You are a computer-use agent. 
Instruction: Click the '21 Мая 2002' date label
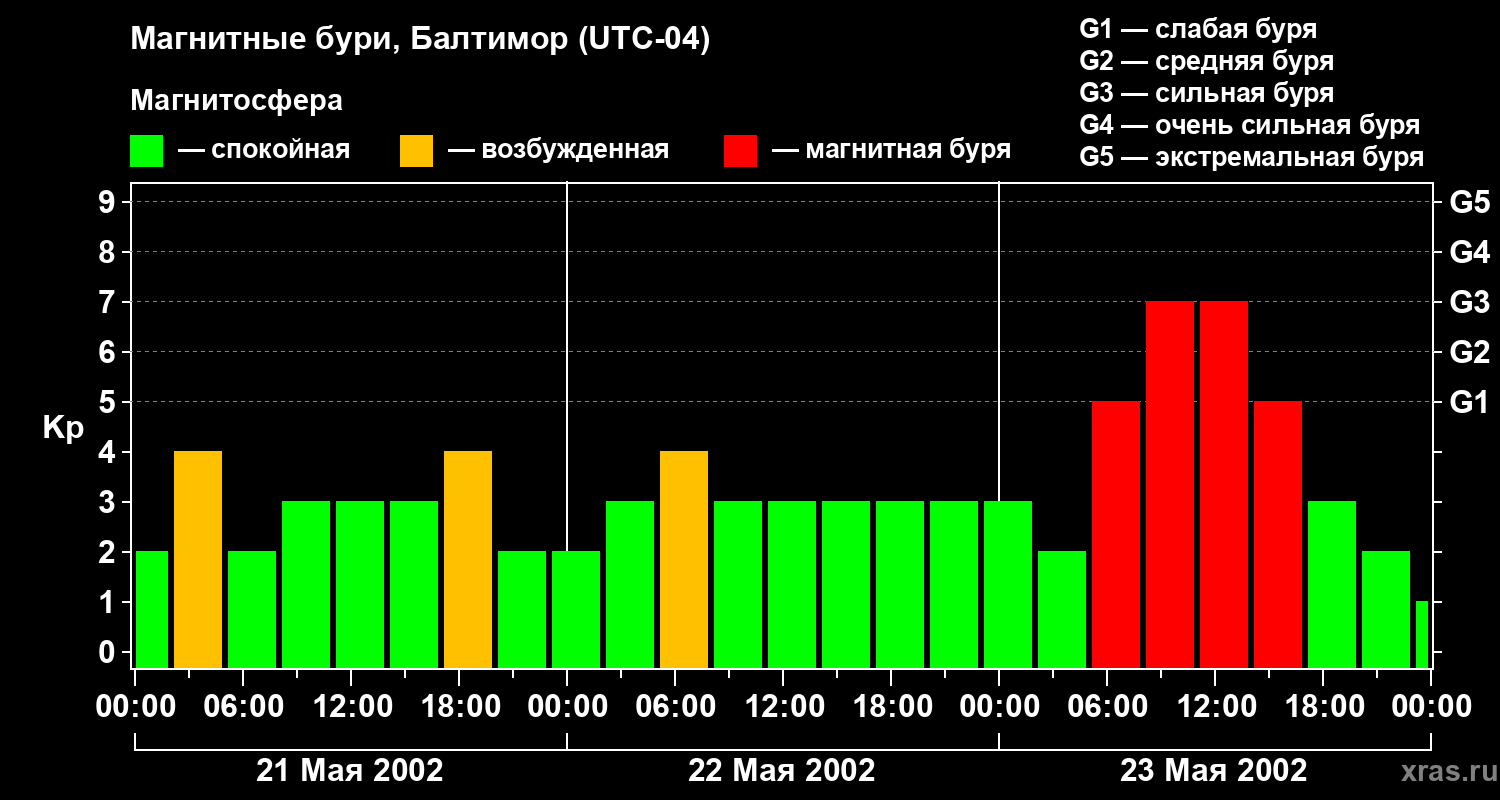[x=350, y=770]
